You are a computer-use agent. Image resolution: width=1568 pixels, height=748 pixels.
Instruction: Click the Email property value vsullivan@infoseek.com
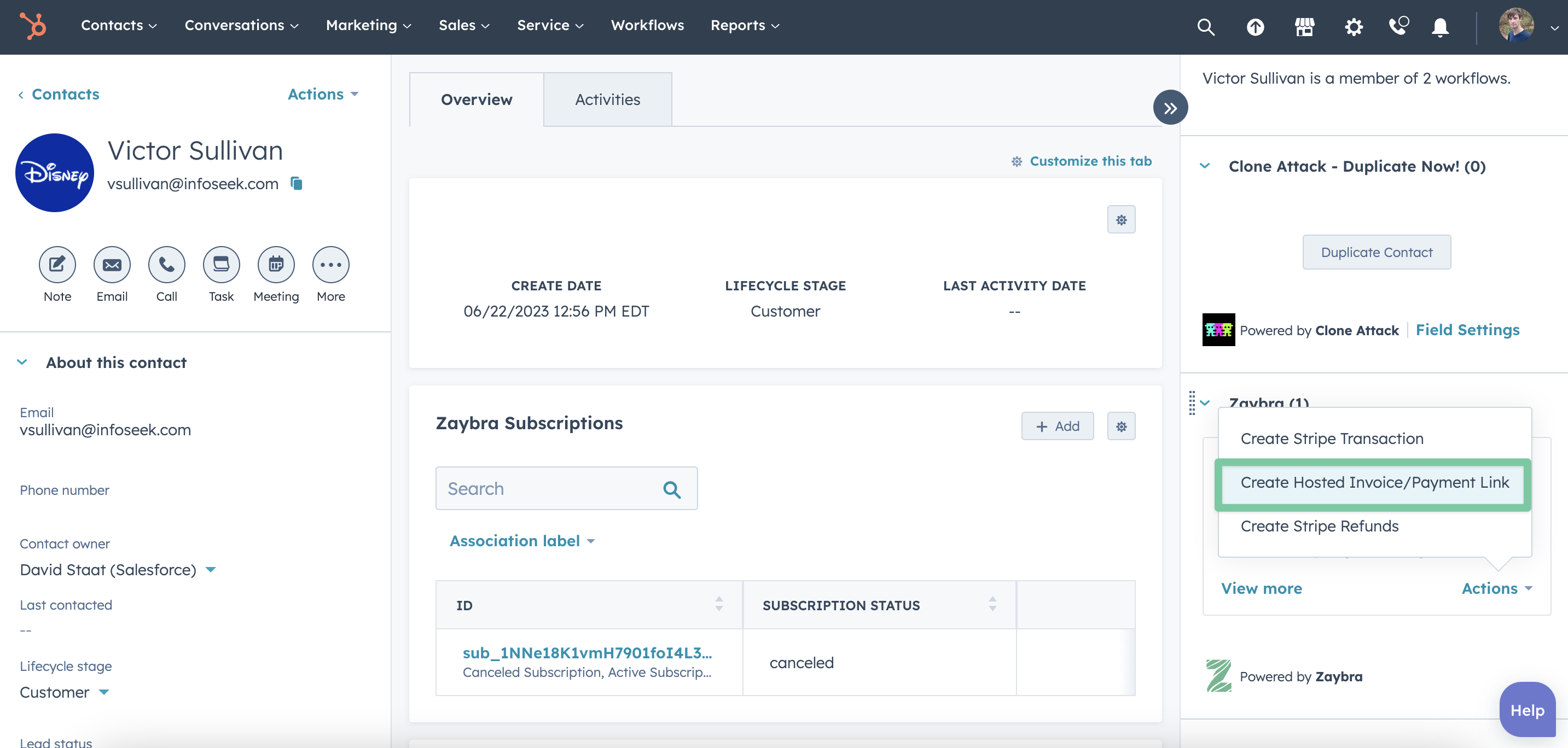click(105, 430)
